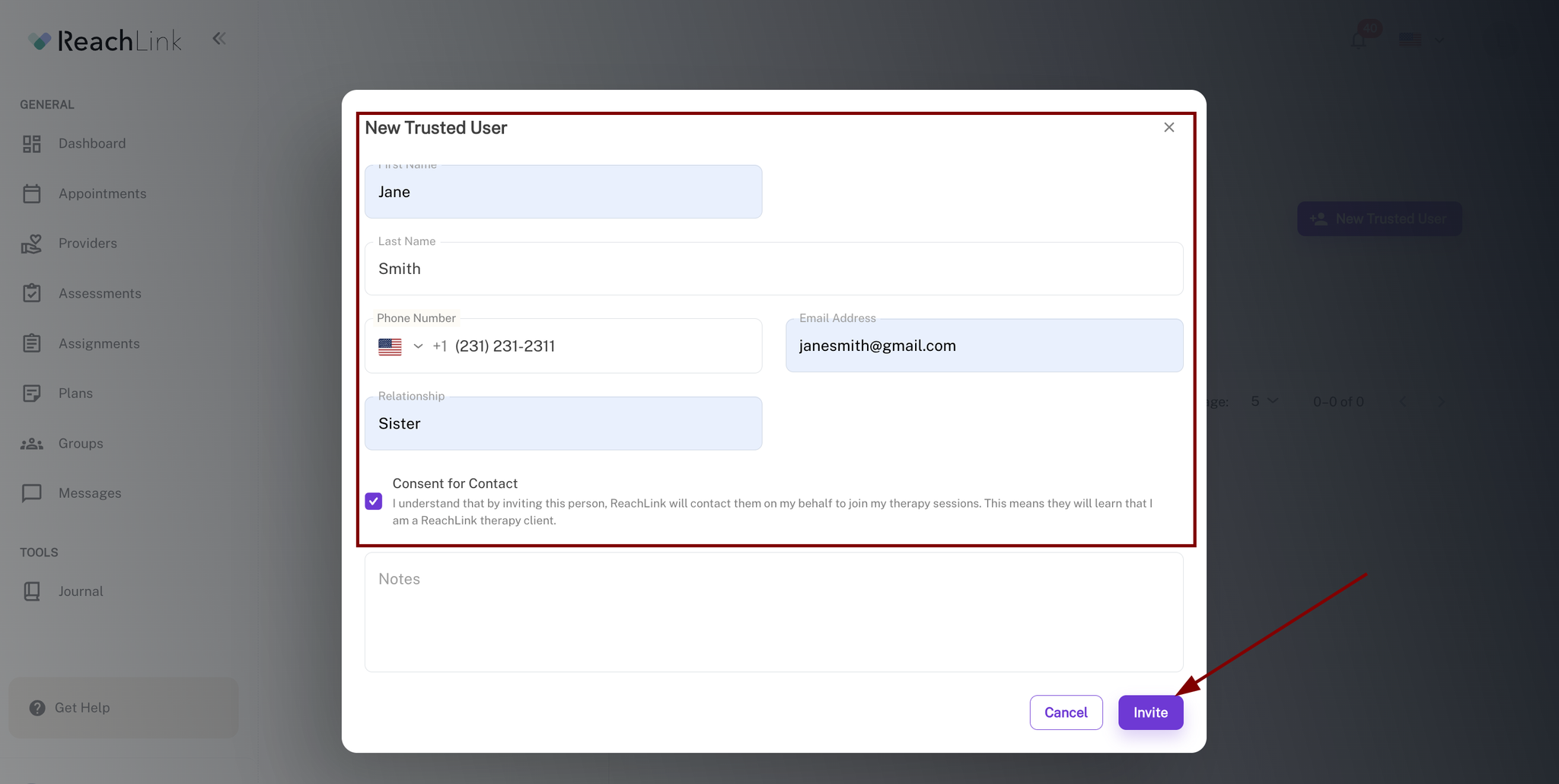The width and height of the screenshot is (1559, 784).
Task: Click the Cancel button
Action: 1066,712
